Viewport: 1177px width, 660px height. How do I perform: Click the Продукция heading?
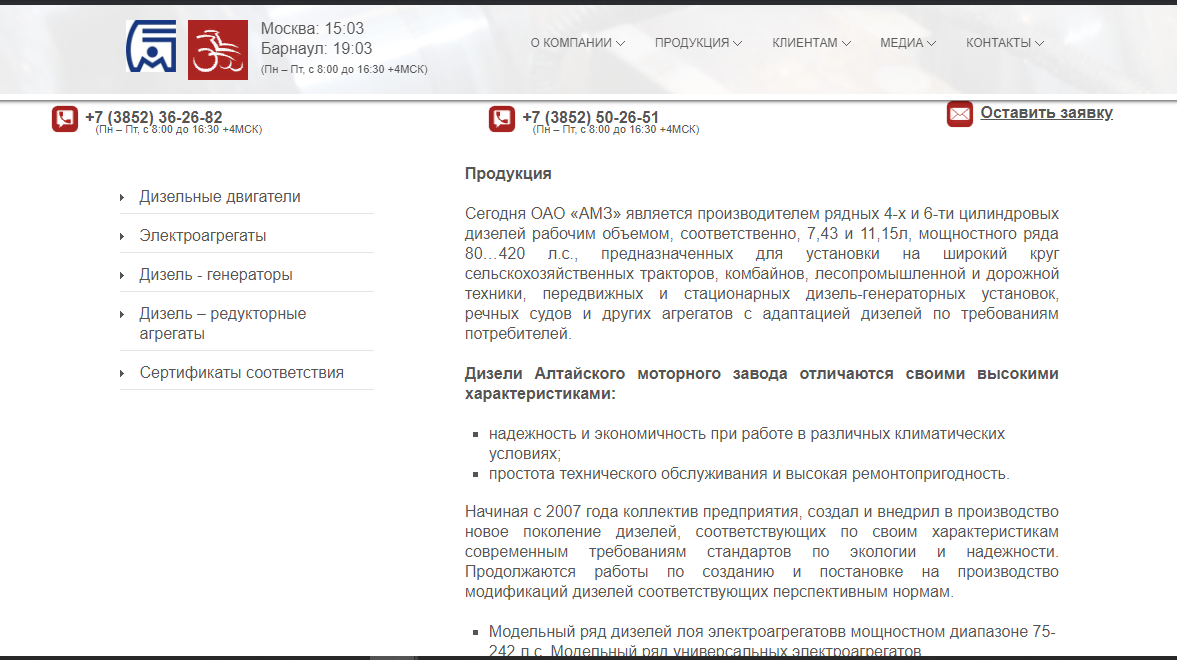508,173
